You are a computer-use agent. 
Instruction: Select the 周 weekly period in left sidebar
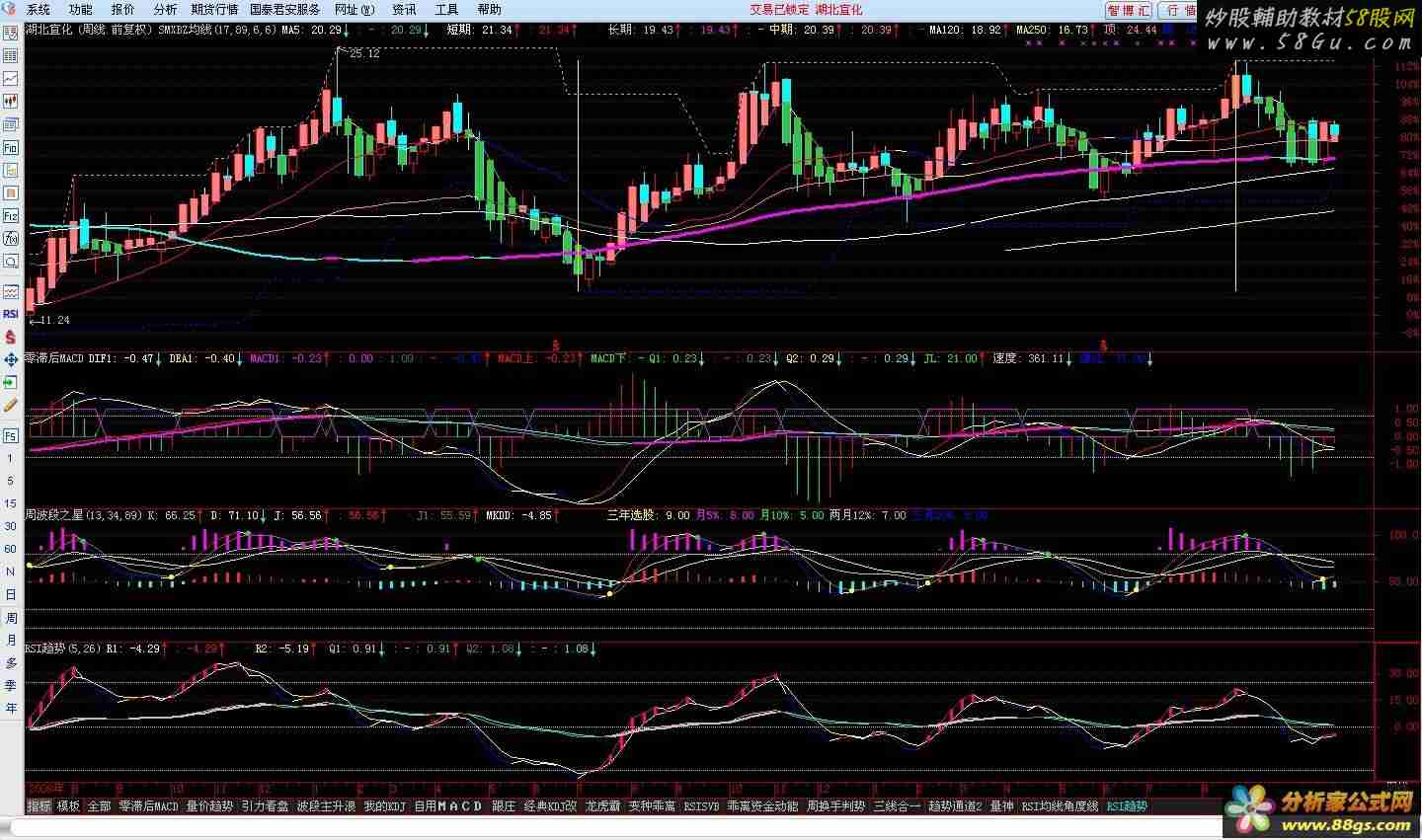click(11, 618)
